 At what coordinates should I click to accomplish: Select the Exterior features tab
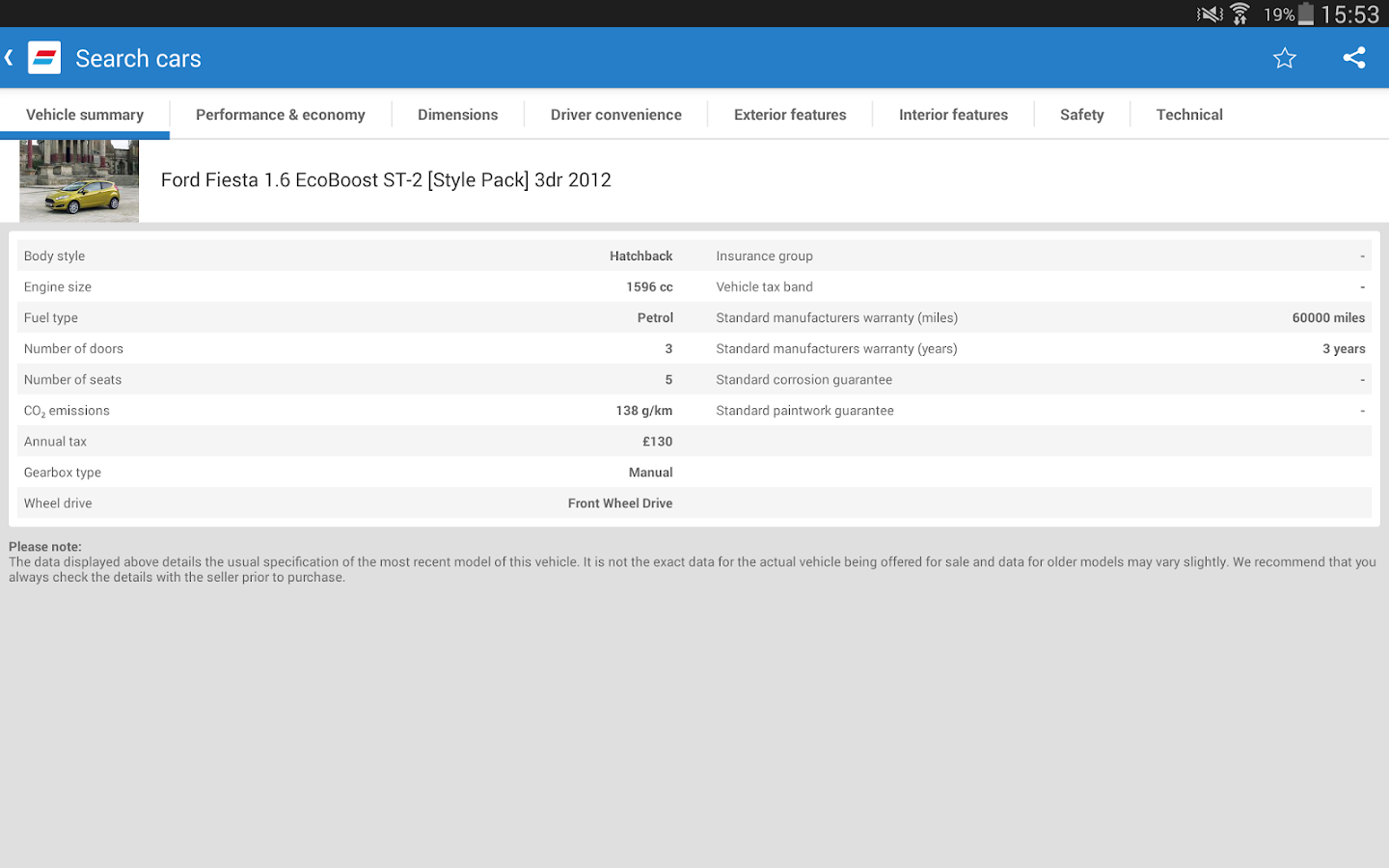click(790, 115)
